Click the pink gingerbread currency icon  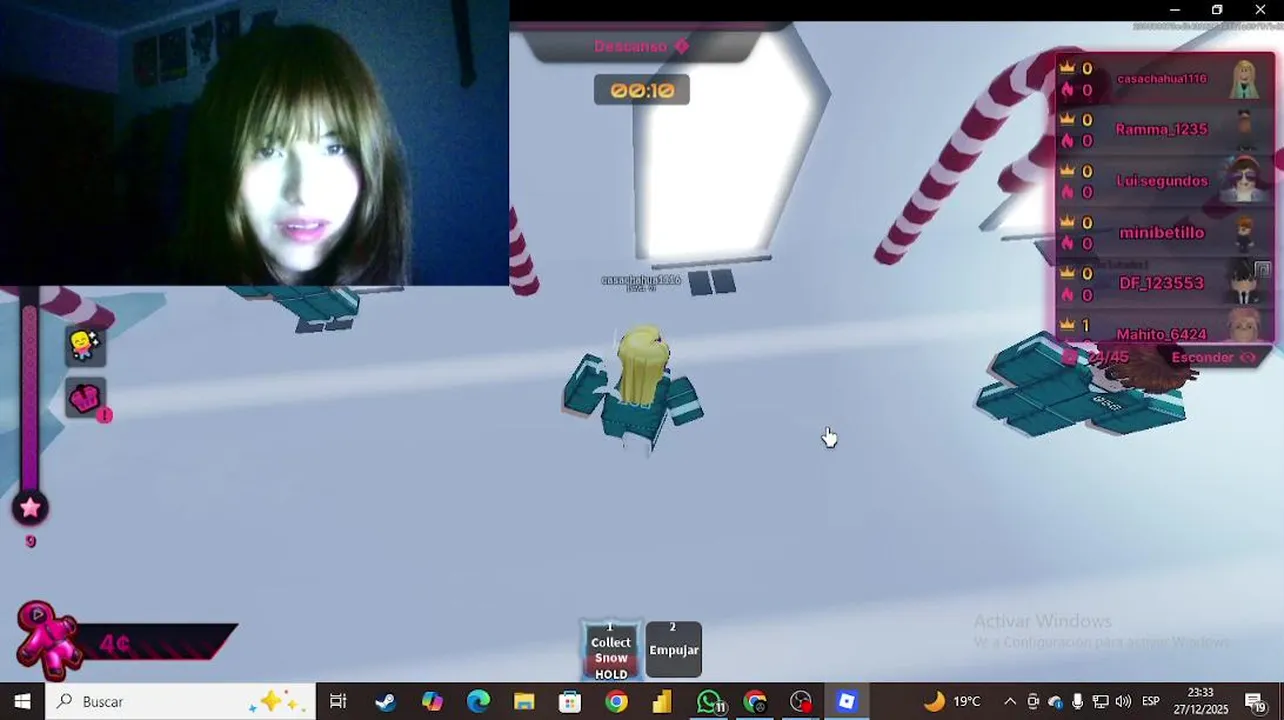tap(47, 640)
